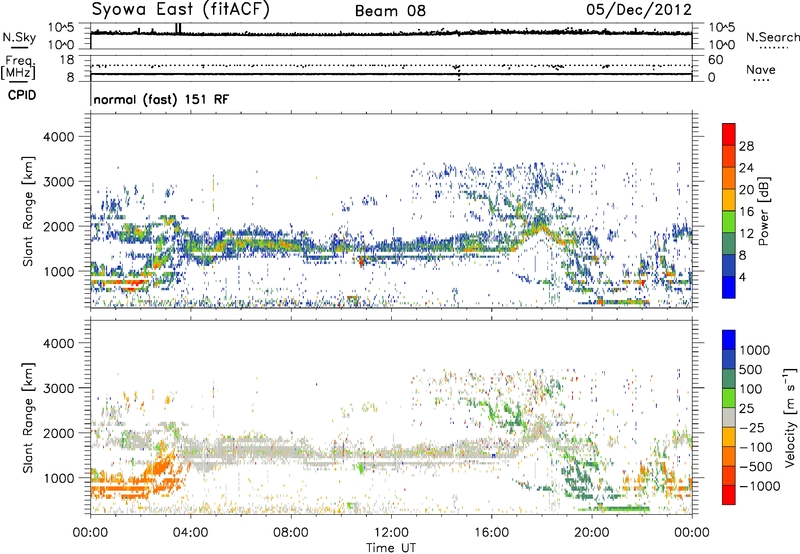Click the Syowa East (fitACF) title
800x554 pixels.
point(180,10)
